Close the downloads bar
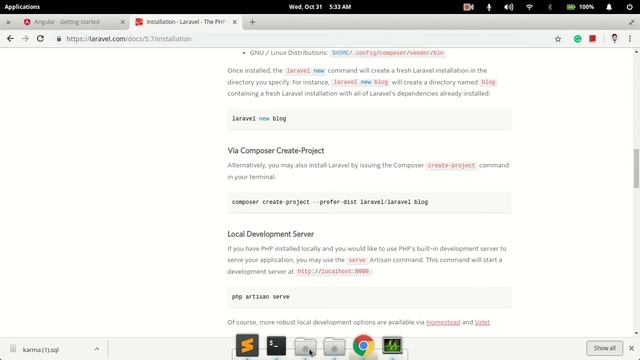The width and height of the screenshot is (640, 360). pyautogui.click(x=631, y=348)
